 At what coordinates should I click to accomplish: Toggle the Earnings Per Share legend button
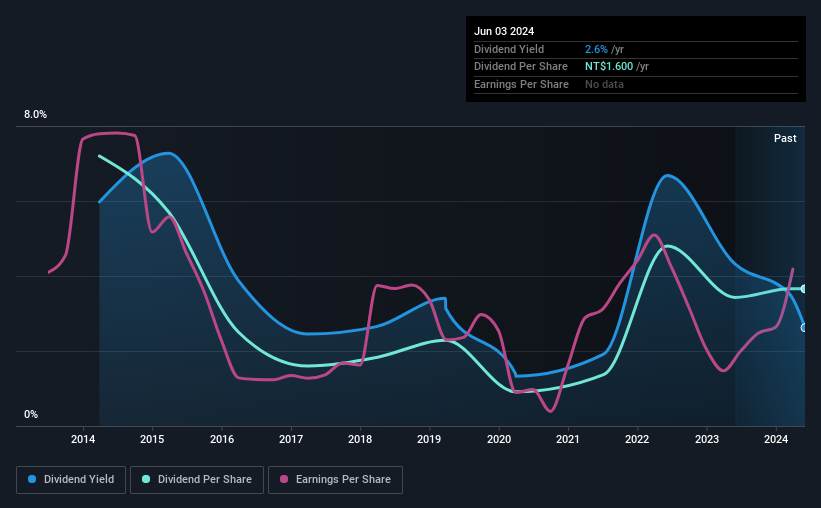(335, 480)
